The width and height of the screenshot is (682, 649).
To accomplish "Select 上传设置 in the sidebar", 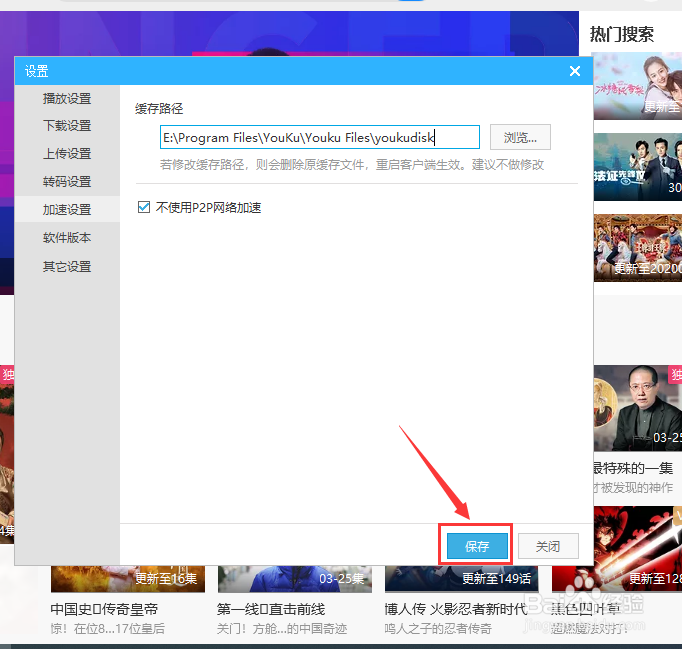I will 67,154.
